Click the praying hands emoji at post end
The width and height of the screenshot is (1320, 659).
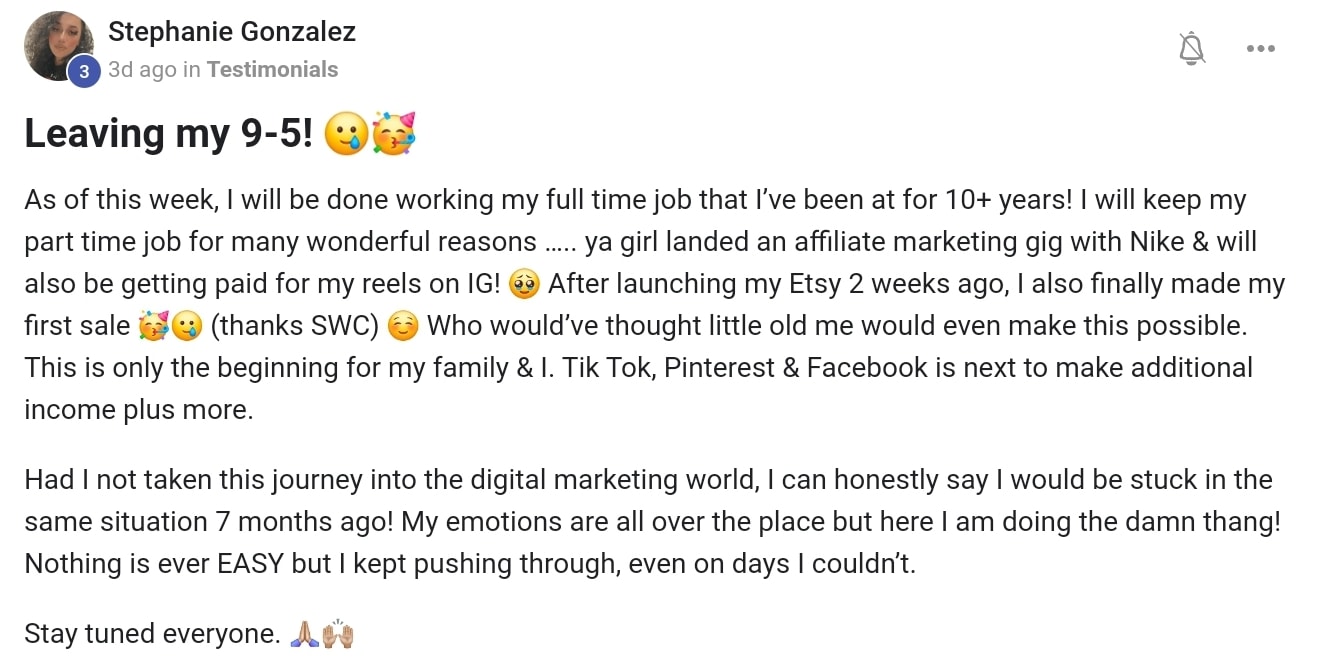click(x=304, y=634)
